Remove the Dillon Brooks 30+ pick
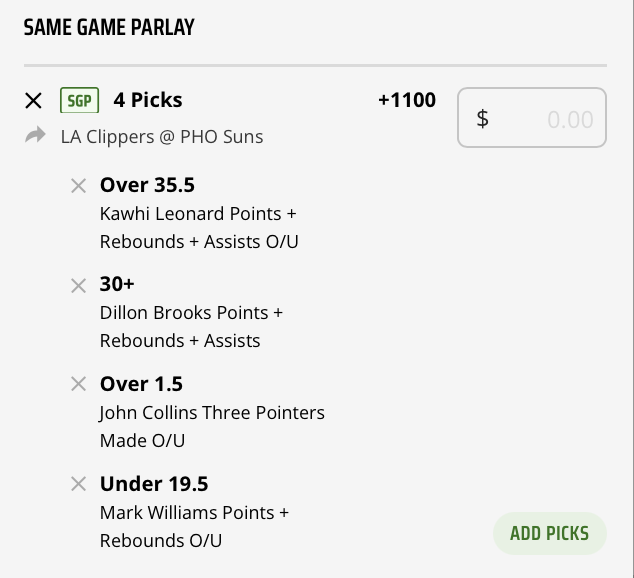This screenshot has height=578, width=634. click(78, 285)
